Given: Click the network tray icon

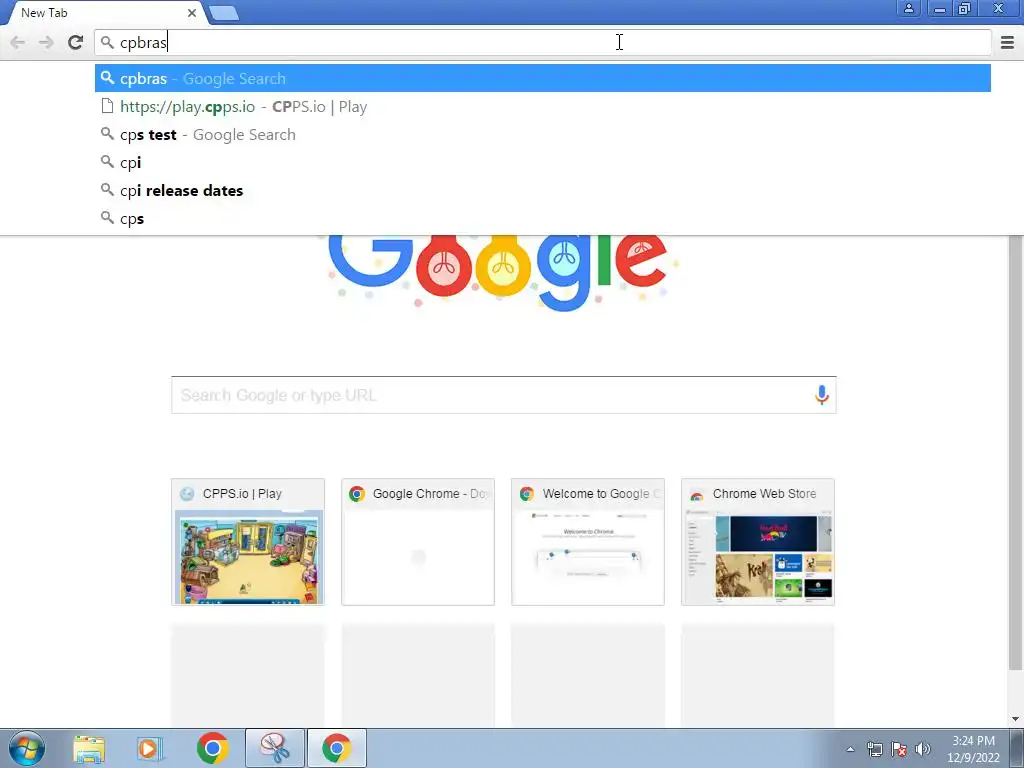Looking at the screenshot, I should (x=874, y=749).
